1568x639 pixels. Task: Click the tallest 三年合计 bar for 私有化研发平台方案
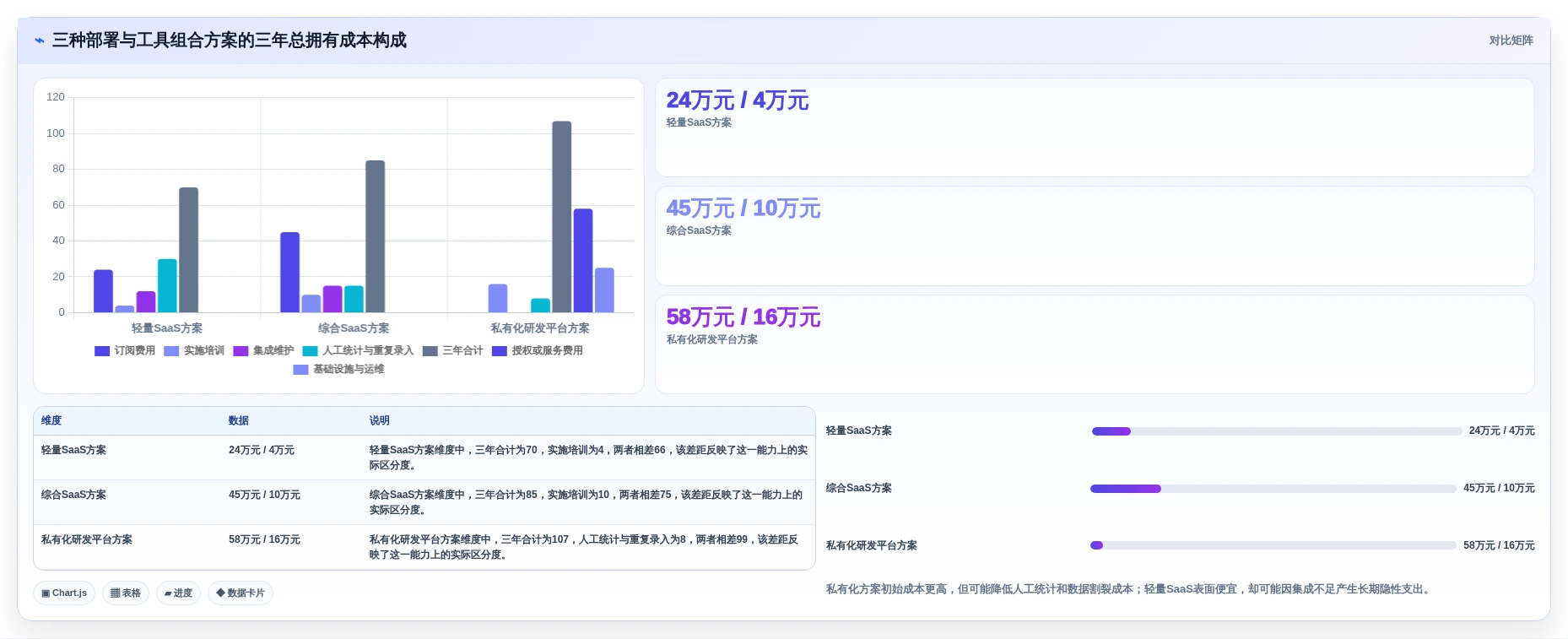click(x=562, y=217)
